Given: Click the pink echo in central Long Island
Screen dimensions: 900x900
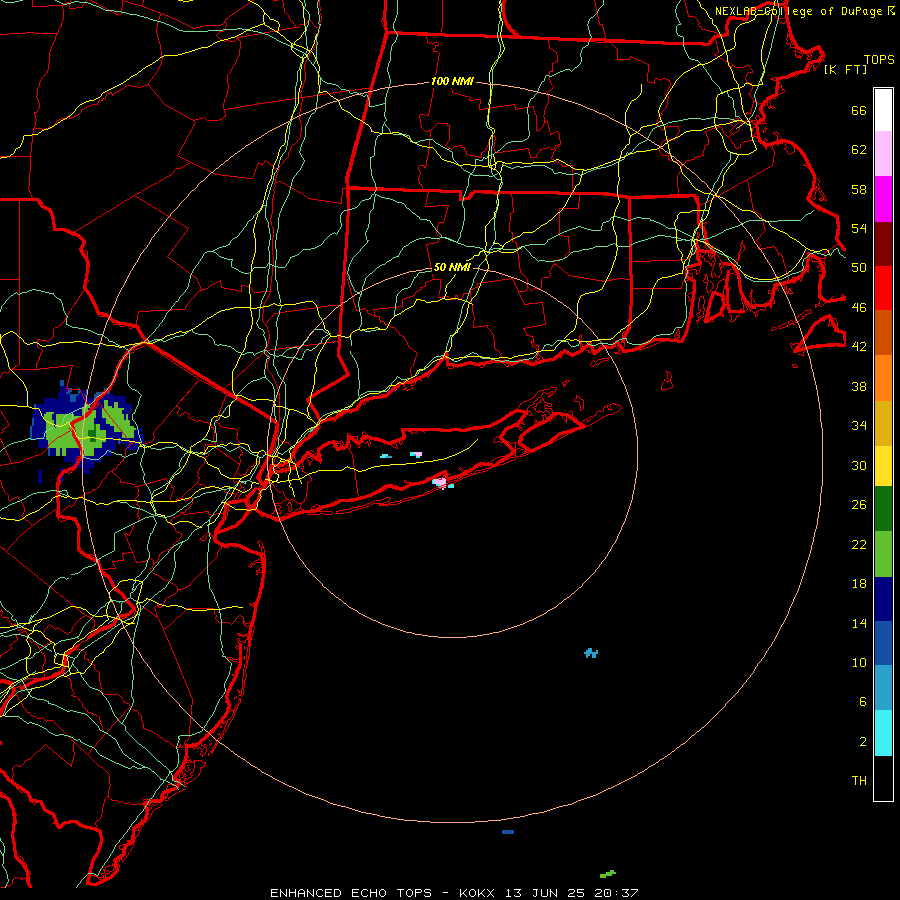Looking at the screenshot, I should tap(416, 455).
